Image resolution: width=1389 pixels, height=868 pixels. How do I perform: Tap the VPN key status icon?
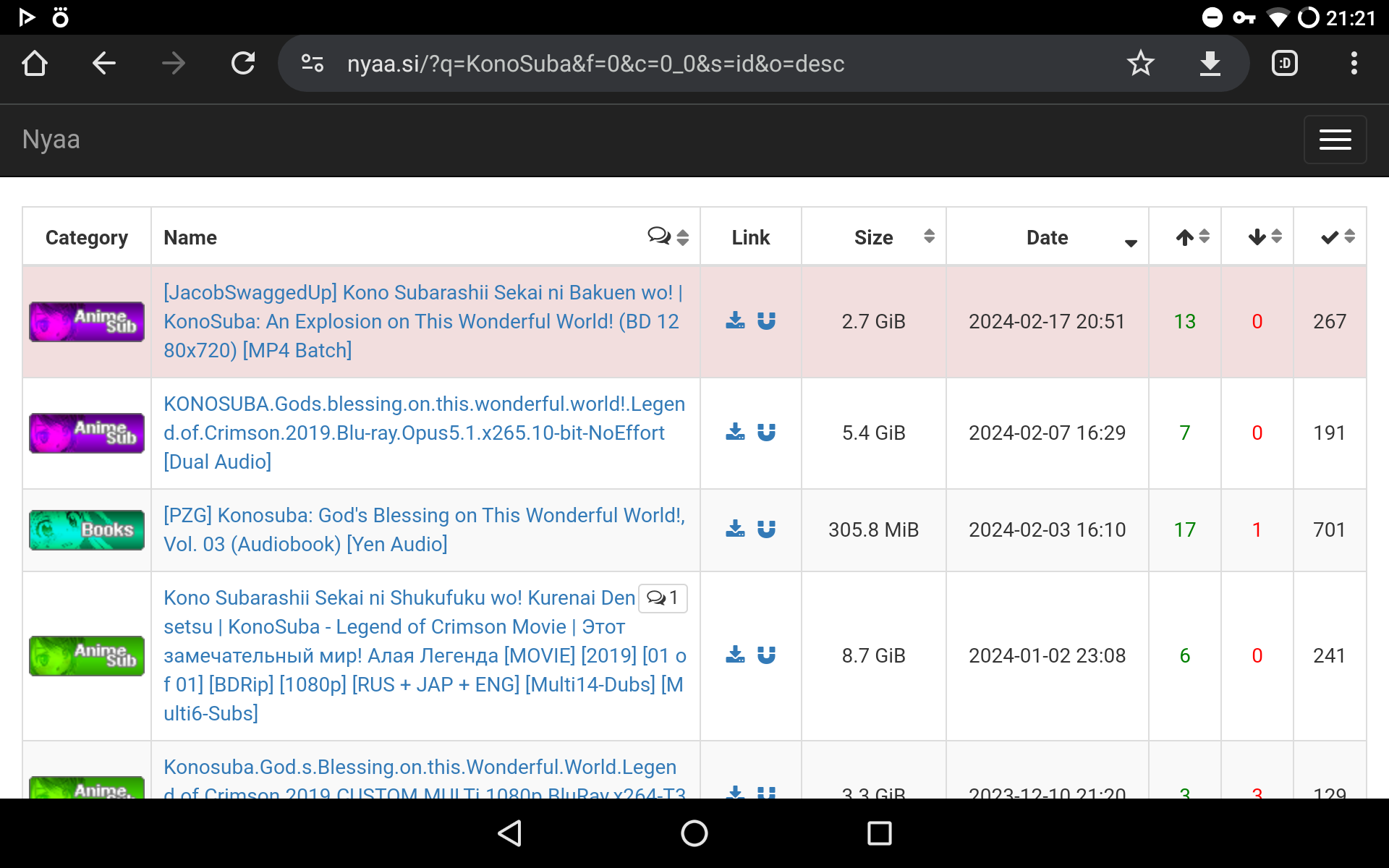pos(1244,17)
